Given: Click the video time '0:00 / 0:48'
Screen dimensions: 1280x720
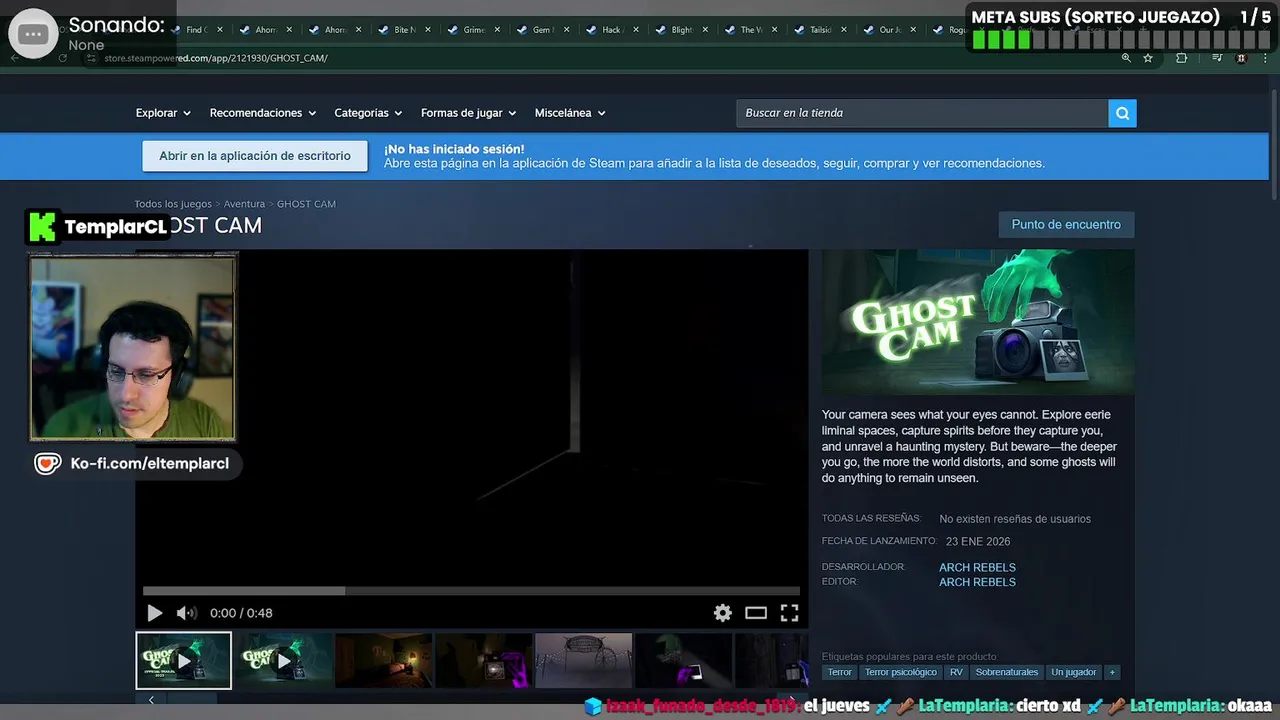Looking at the screenshot, I should [241, 613].
